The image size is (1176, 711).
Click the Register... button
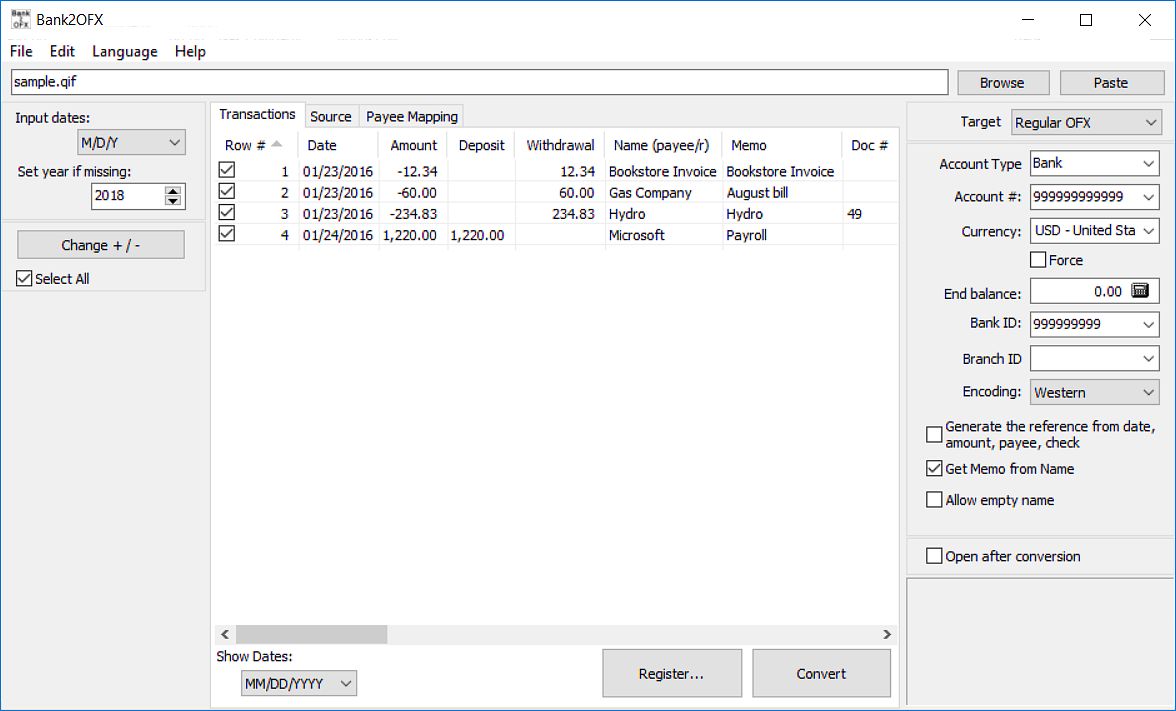(x=671, y=674)
